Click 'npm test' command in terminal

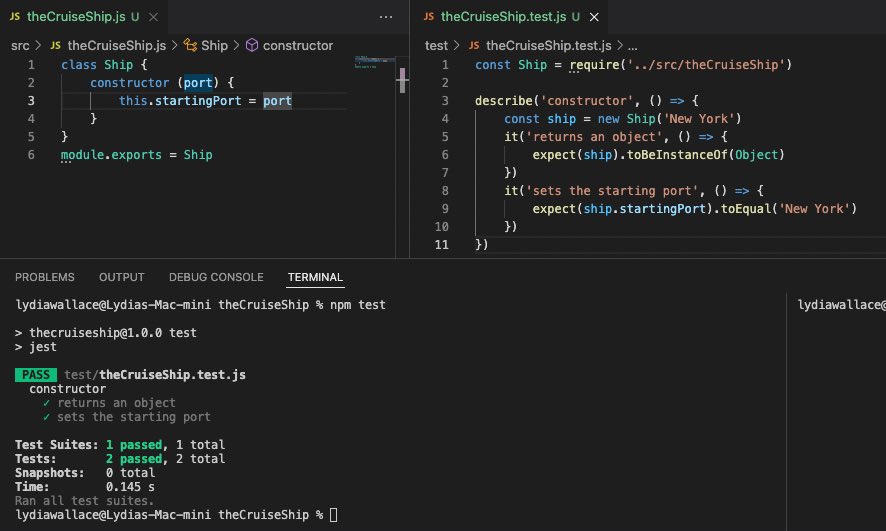pos(358,304)
